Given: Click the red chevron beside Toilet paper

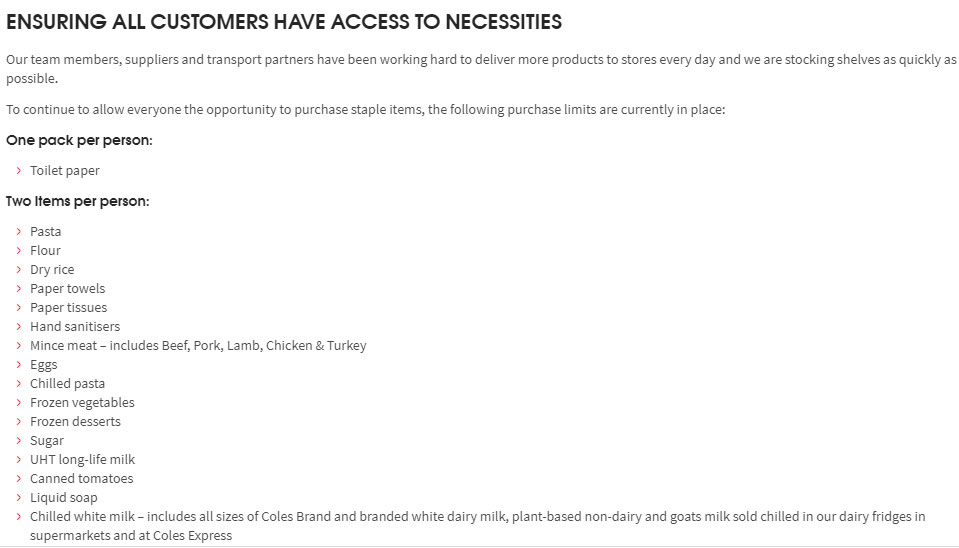Looking at the screenshot, I should 18,171.
